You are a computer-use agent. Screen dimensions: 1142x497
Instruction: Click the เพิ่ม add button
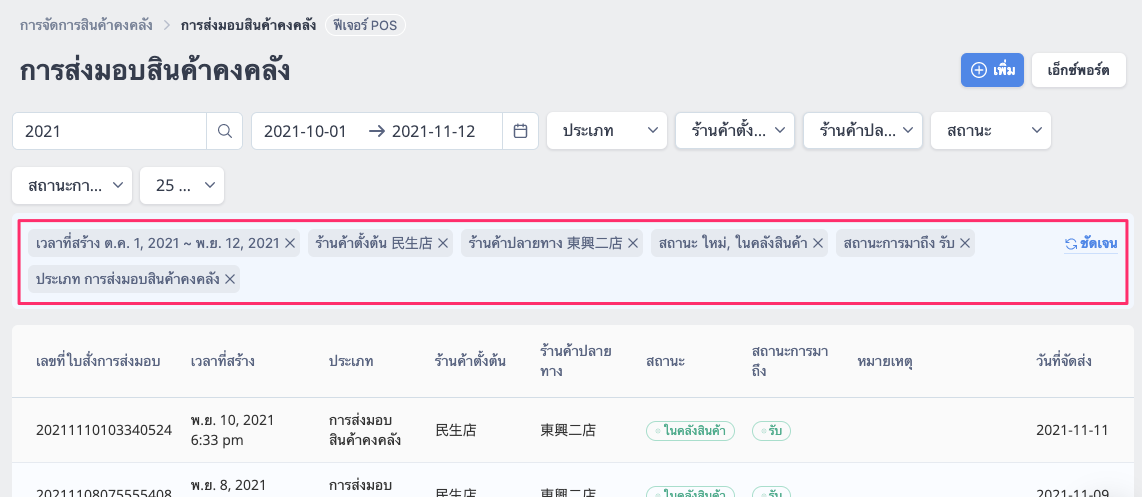pos(993,71)
